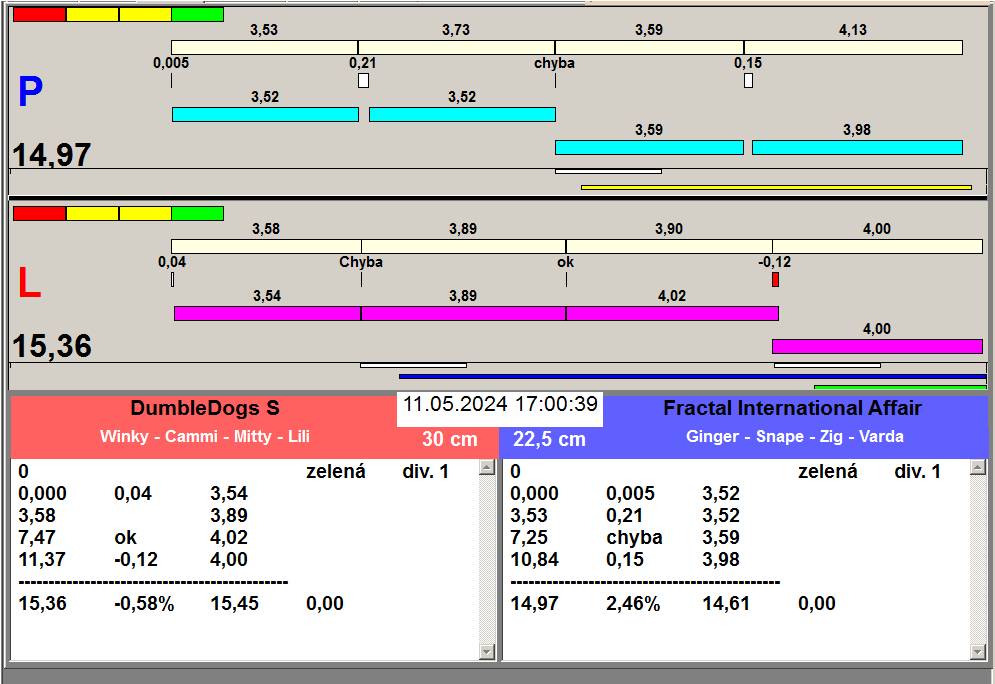
Task: Click the yellow line below lane P
Action: click(776, 187)
